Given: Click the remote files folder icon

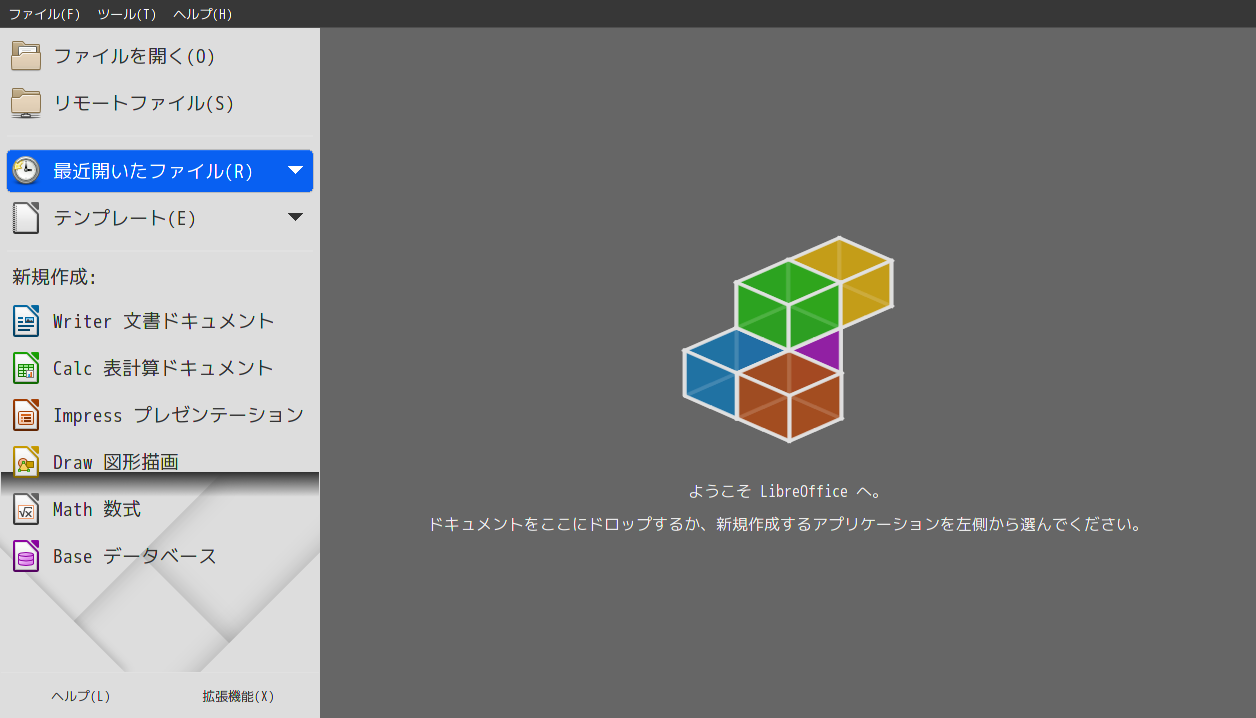Looking at the screenshot, I should point(26,103).
